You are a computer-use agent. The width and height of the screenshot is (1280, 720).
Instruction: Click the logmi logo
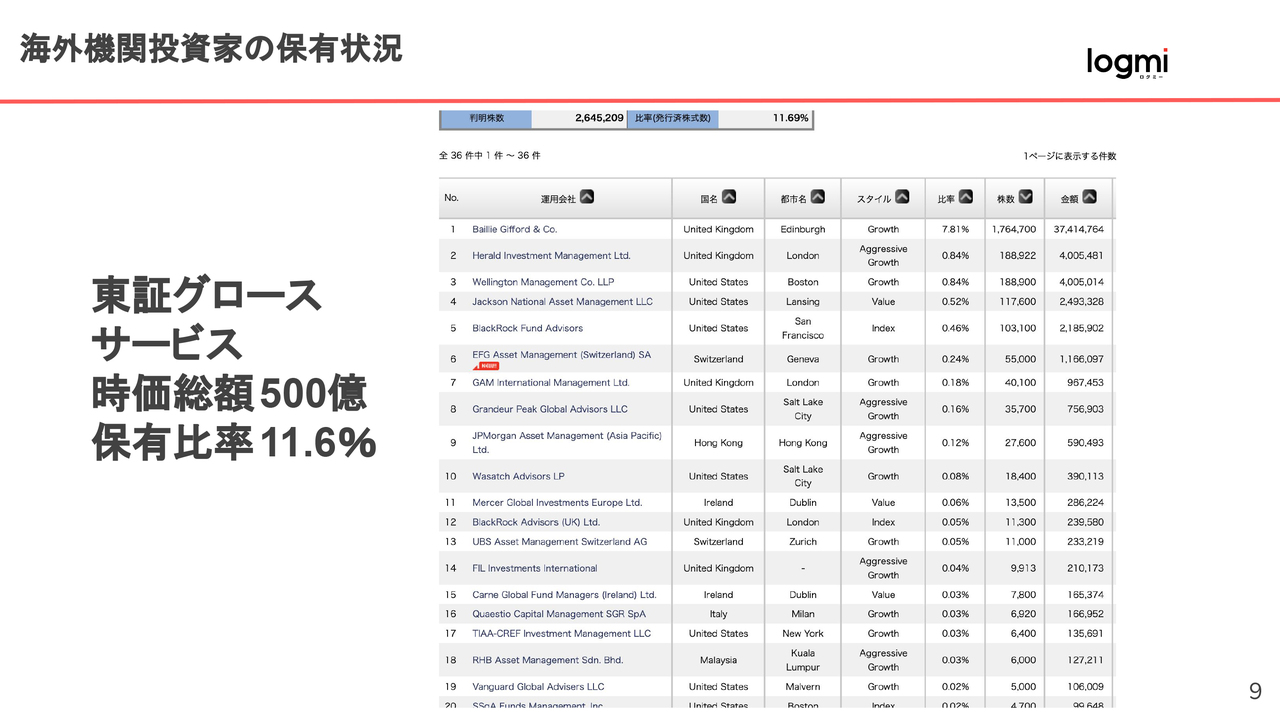[1127, 63]
